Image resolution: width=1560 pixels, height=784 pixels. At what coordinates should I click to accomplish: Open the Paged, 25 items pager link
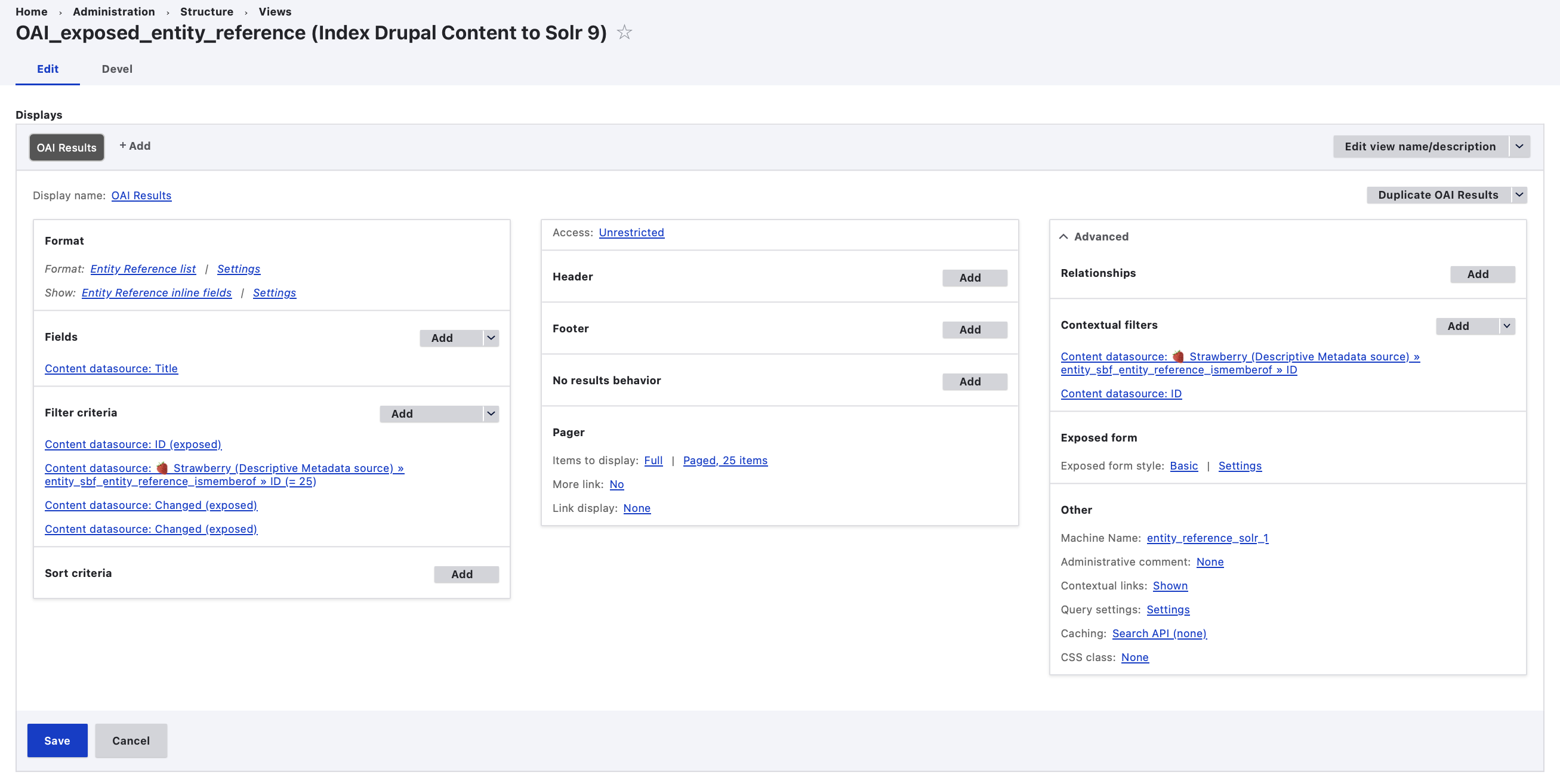pos(725,460)
